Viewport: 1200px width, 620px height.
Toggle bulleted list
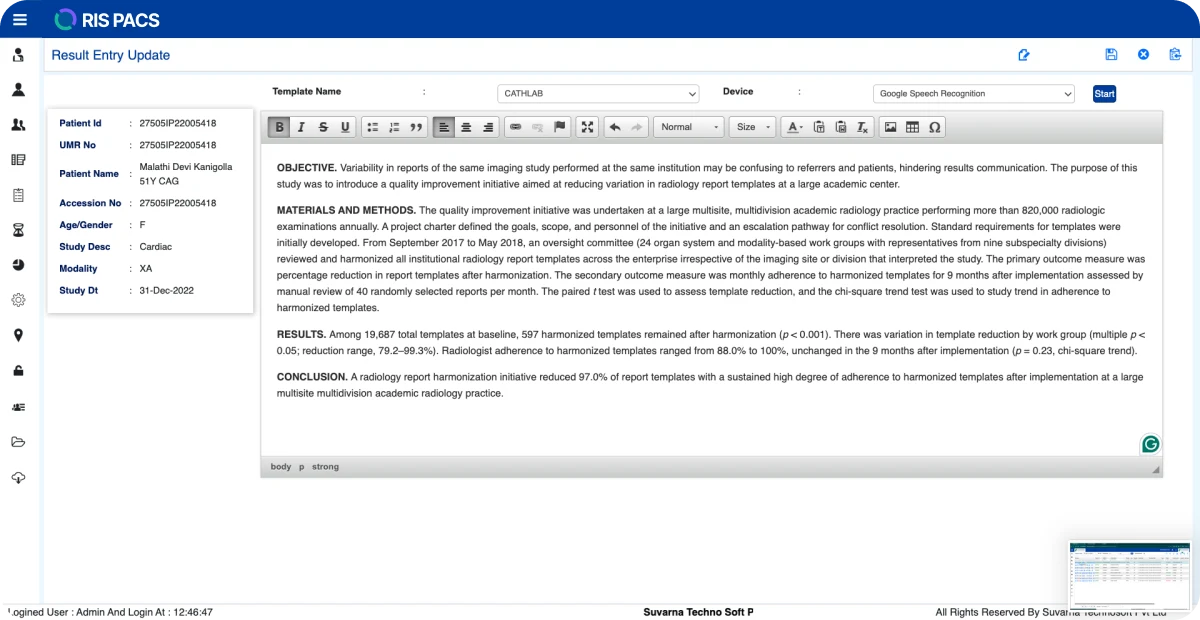click(373, 127)
